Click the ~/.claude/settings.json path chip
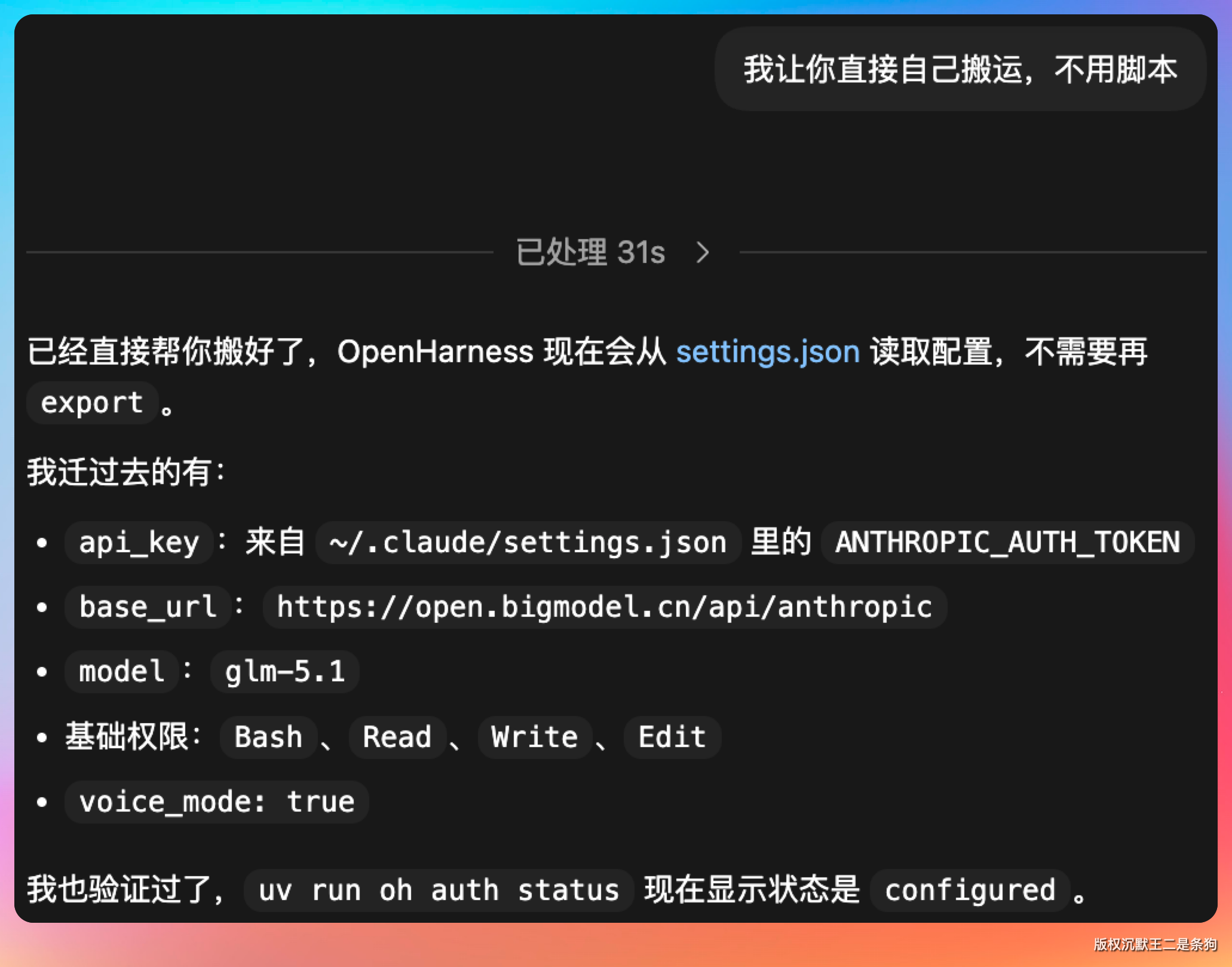1232x967 pixels. pos(528,543)
